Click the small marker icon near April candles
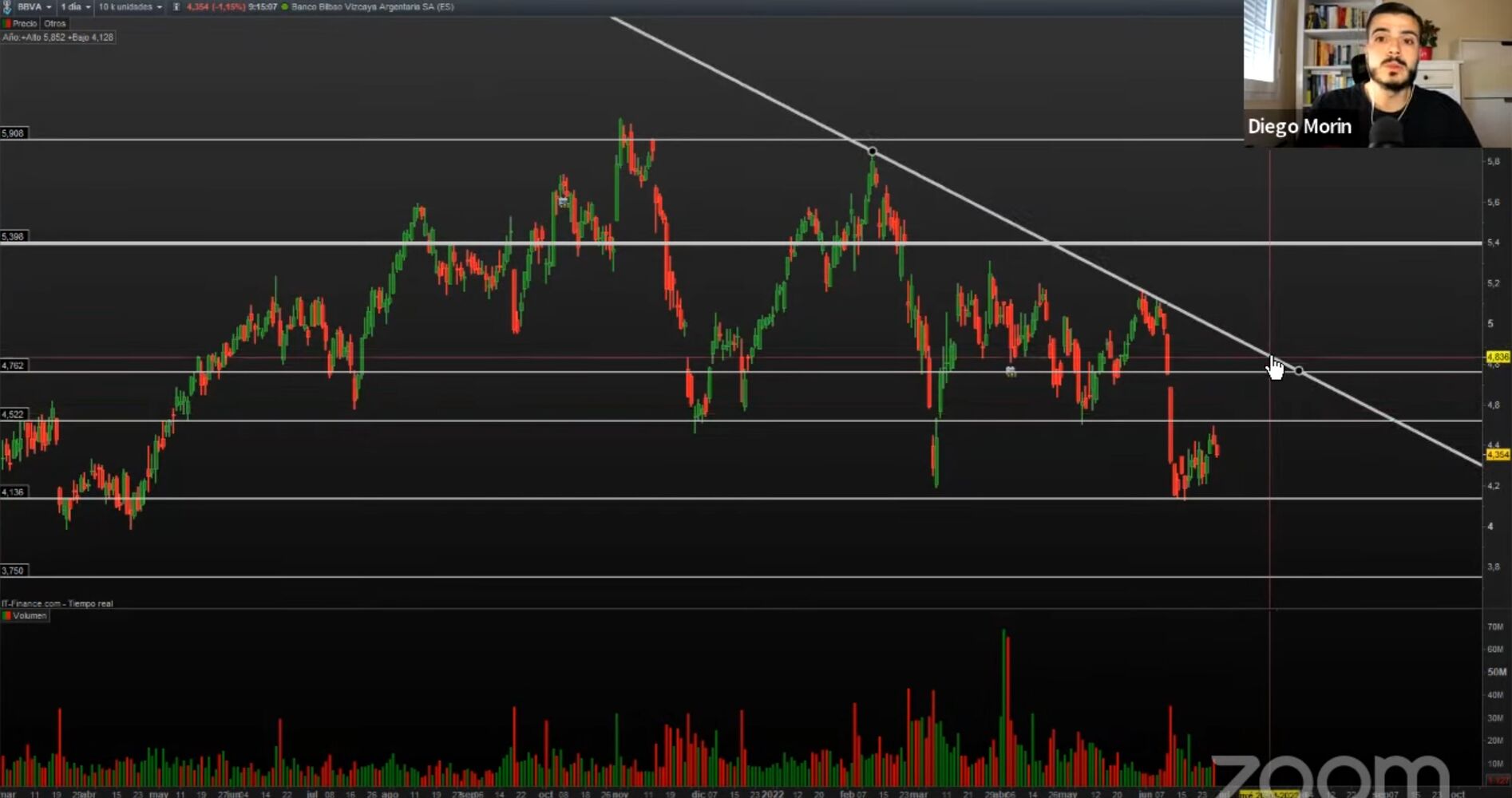Screen dimensions: 1512x798 coord(1011,371)
